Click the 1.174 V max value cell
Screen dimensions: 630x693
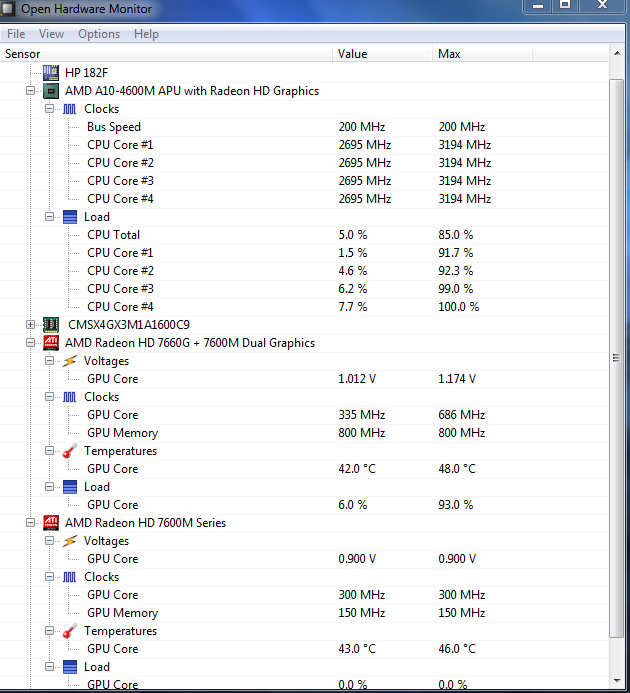[457, 379]
